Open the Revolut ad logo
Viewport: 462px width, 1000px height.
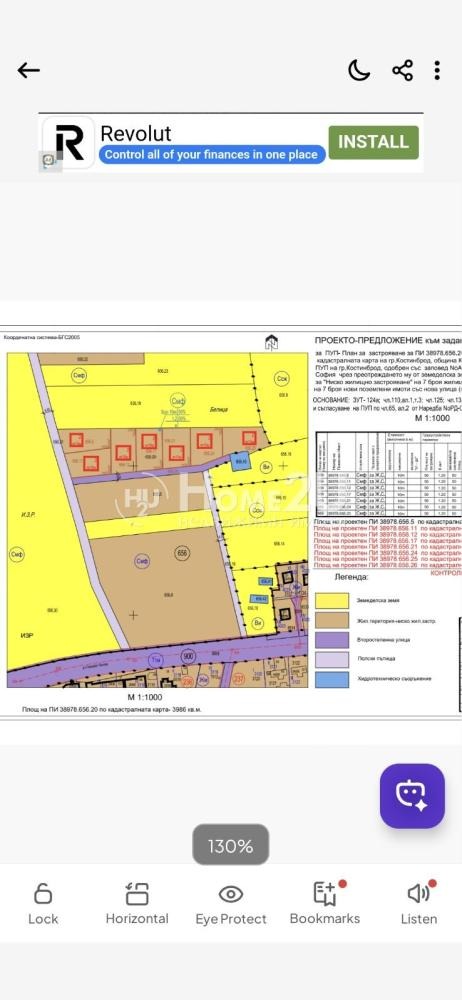point(68,142)
